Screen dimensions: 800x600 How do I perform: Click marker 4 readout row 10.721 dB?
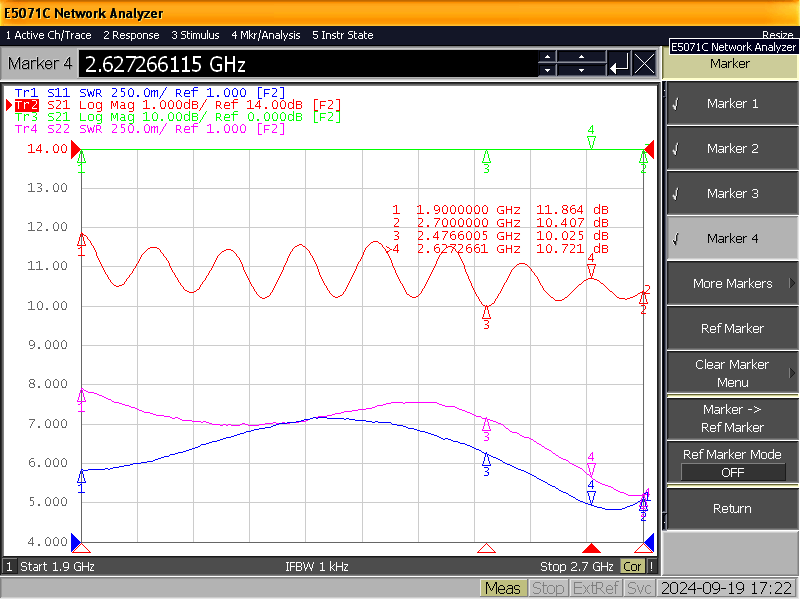[x=497, y=249]
